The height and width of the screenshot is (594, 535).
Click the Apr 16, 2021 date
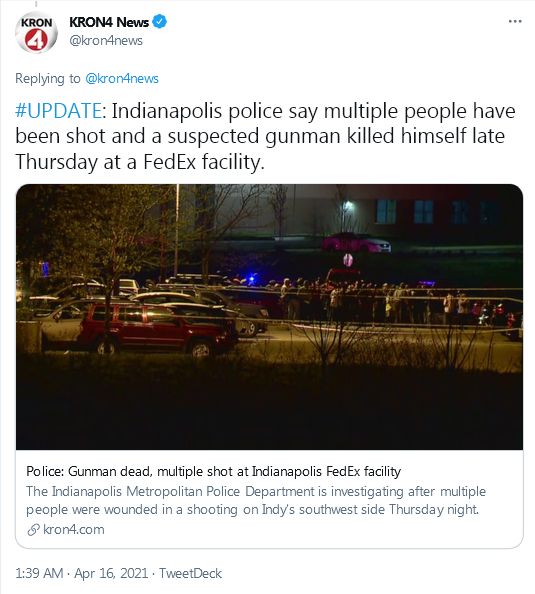(111, 573)
